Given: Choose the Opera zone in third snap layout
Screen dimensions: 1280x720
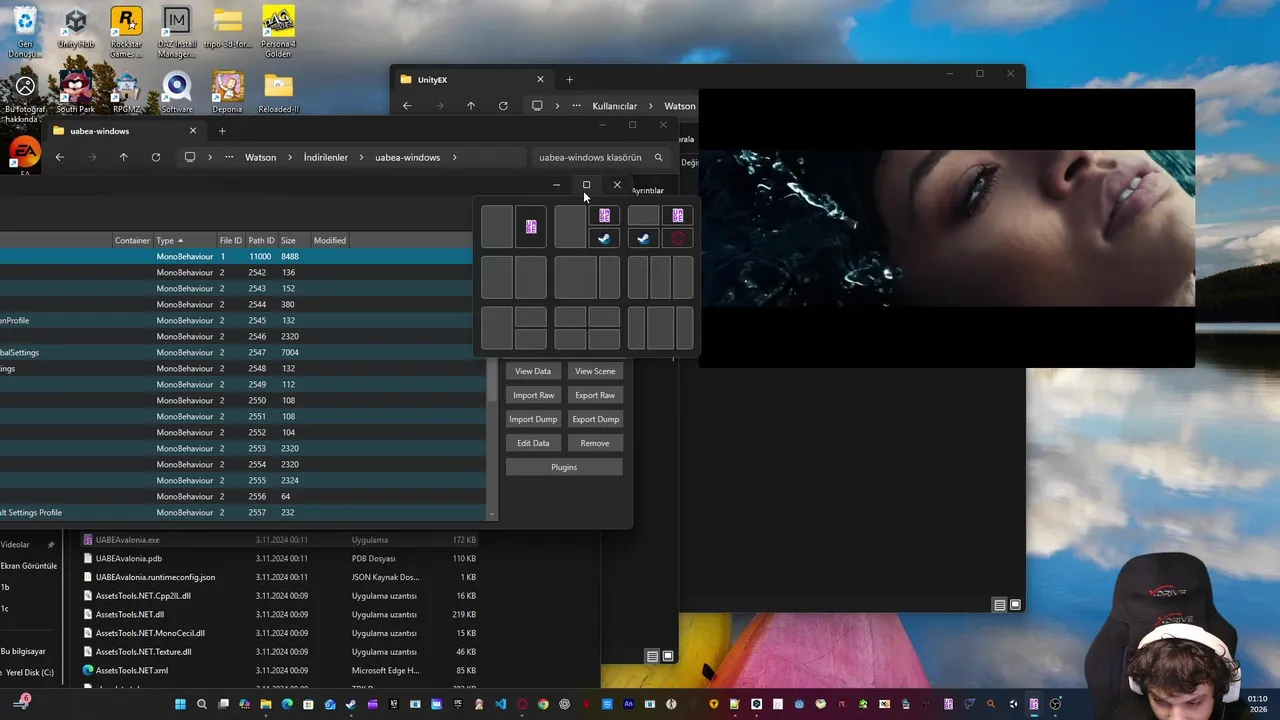Looking at the screenshot, I should click(678, 238).
